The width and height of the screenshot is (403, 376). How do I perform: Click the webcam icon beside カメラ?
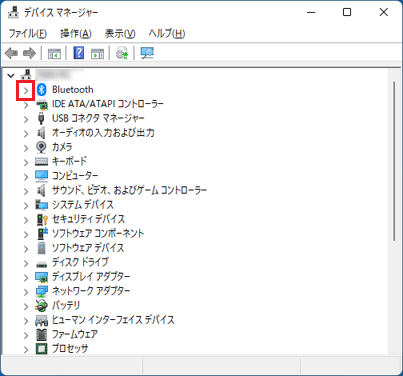(x=41, y=147)
